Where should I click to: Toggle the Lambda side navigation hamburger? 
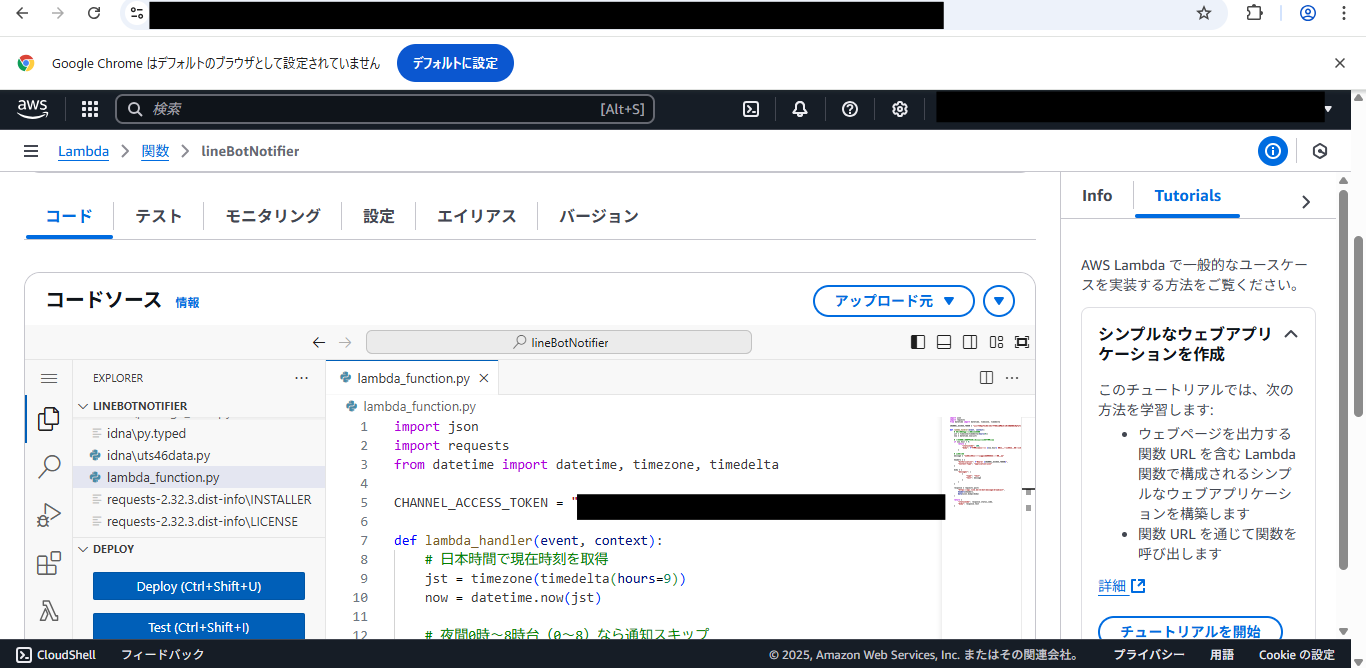[31, 151]
